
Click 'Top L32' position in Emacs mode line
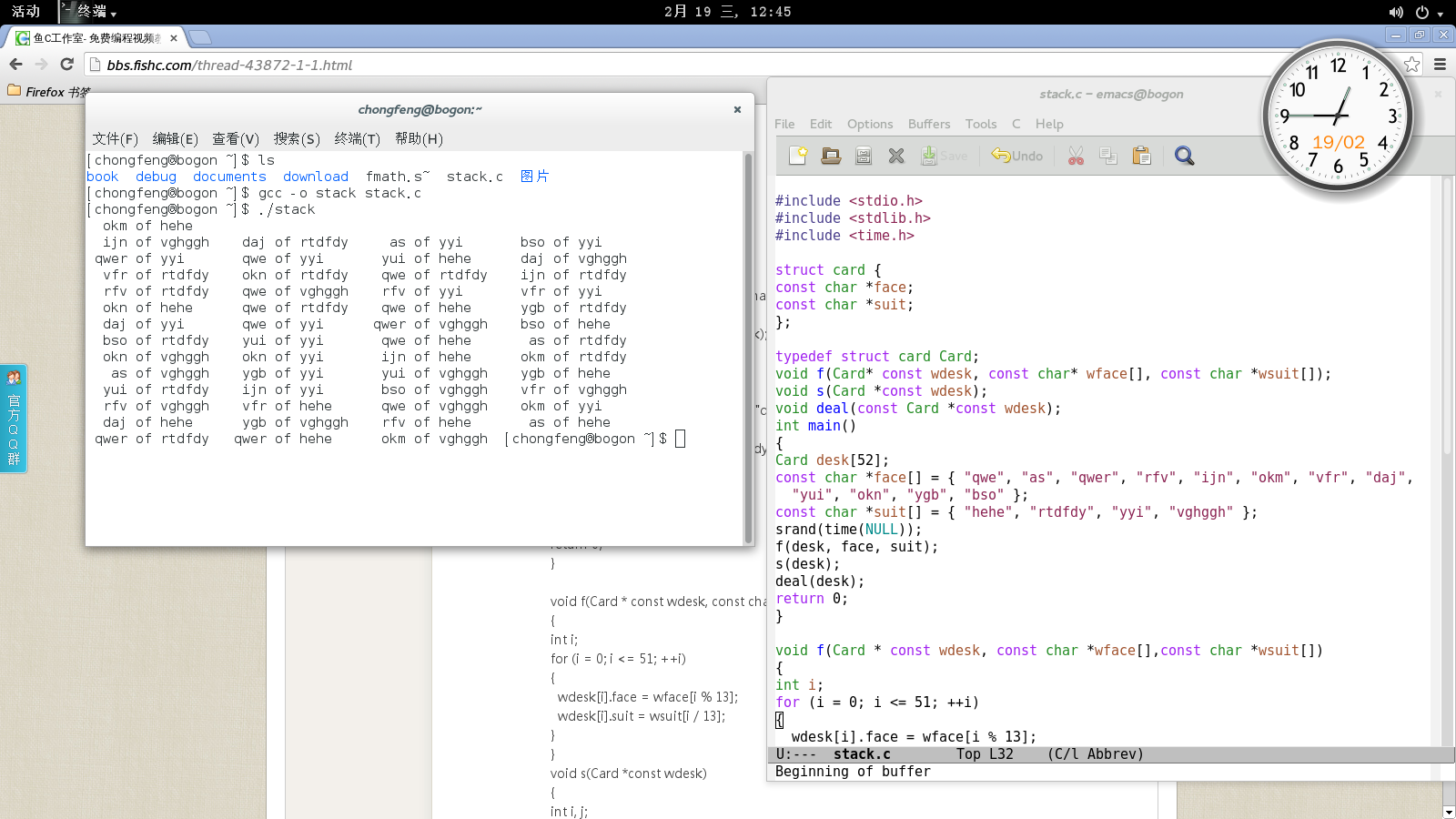(x=985, y=754)
